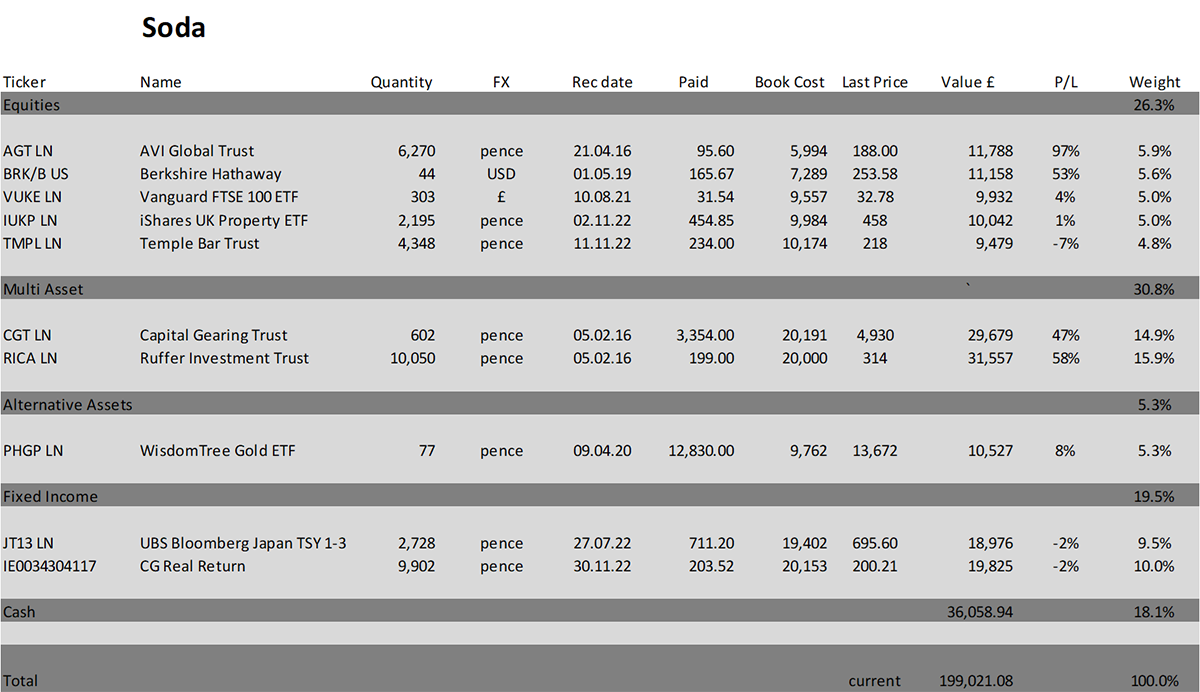
Task: Select the total value 199,021.08
Action: (x=976, y=680)
